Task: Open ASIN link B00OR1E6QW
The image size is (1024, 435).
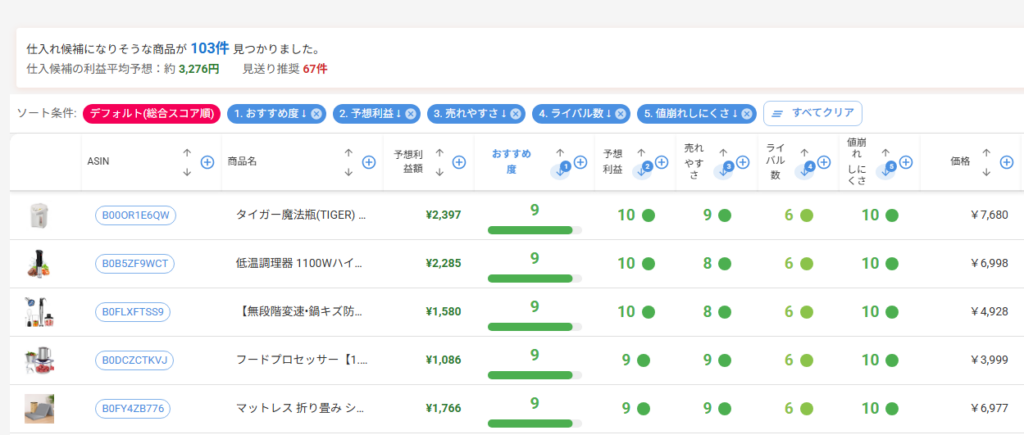Action: [x=135, y=215]
